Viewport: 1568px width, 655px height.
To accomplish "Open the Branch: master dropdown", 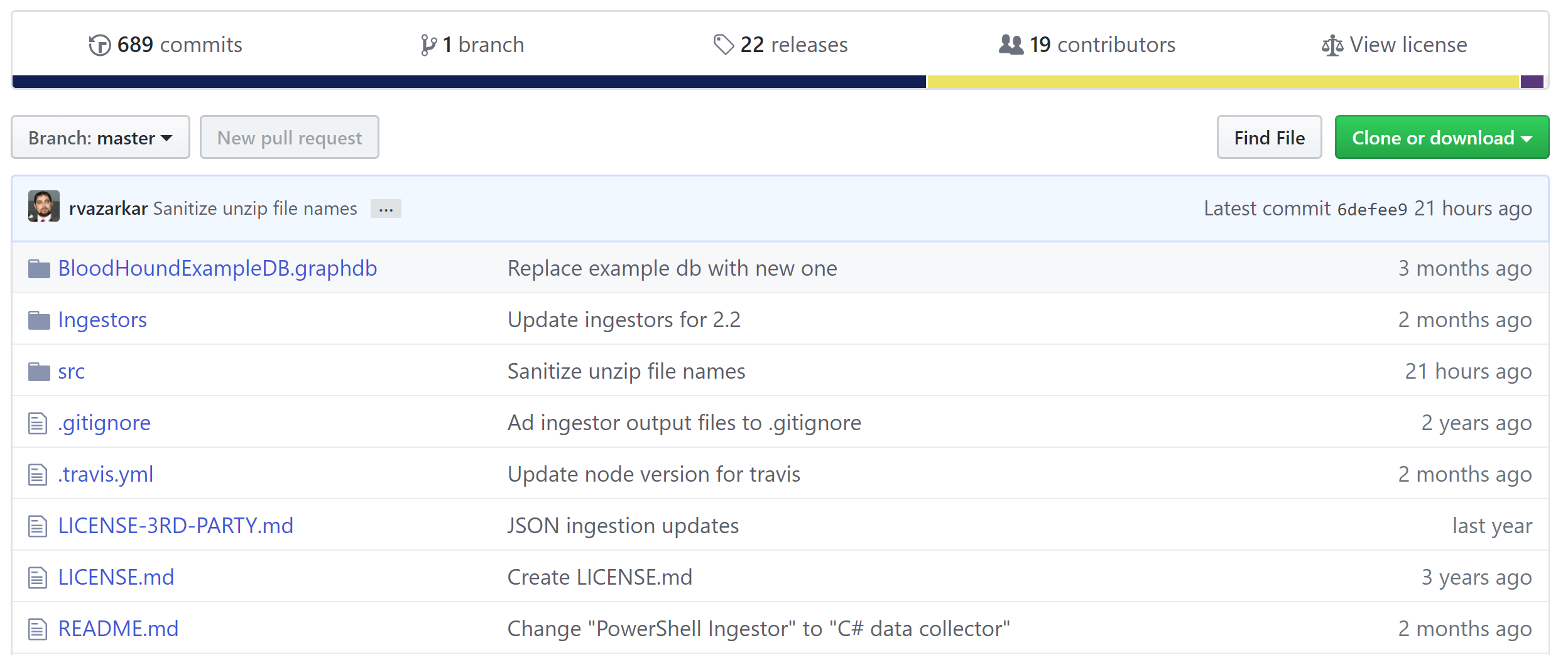I will [101, 137].
